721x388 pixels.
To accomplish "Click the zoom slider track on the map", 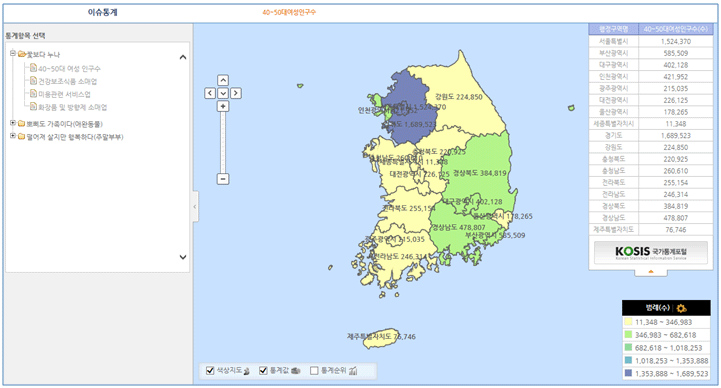I will click(x=223, y=143).
